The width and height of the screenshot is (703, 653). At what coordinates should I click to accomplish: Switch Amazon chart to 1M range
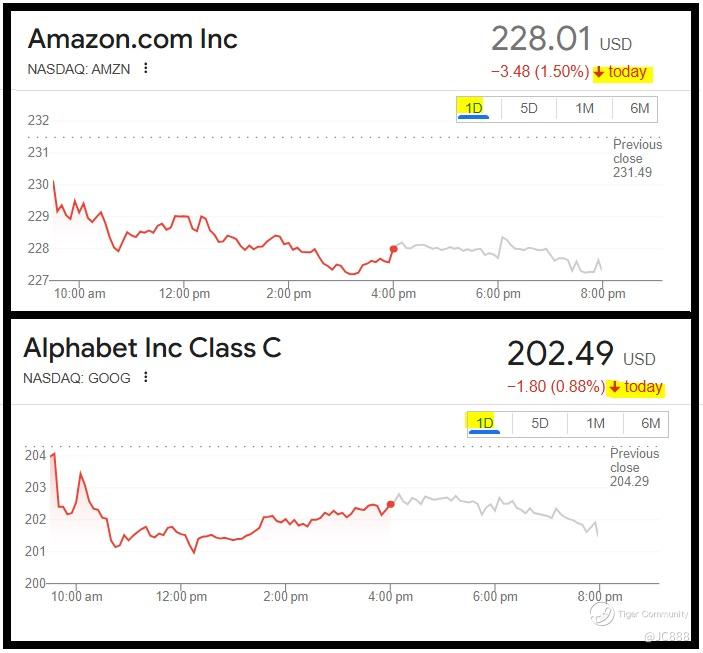point(585,108)
